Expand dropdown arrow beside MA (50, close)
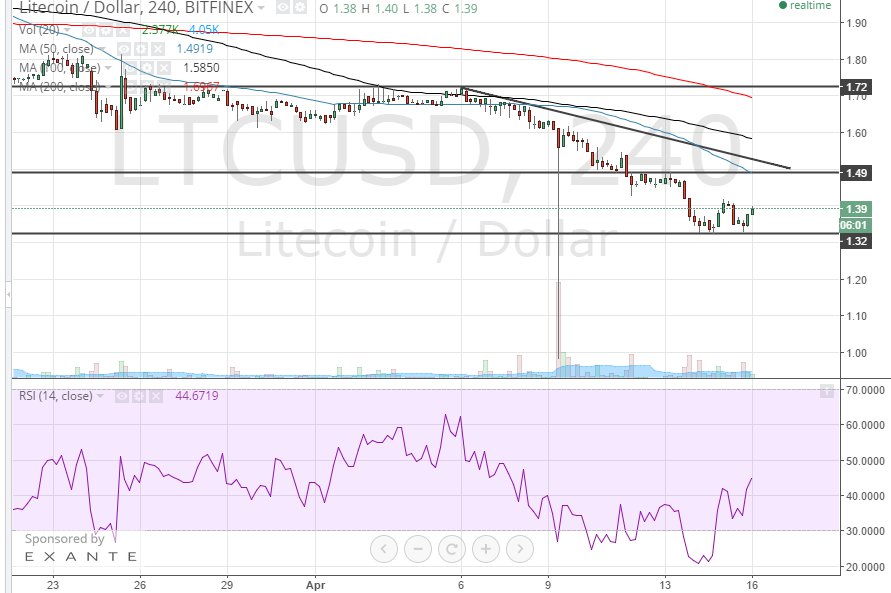The image size is (891, 593). click(102, 49)
